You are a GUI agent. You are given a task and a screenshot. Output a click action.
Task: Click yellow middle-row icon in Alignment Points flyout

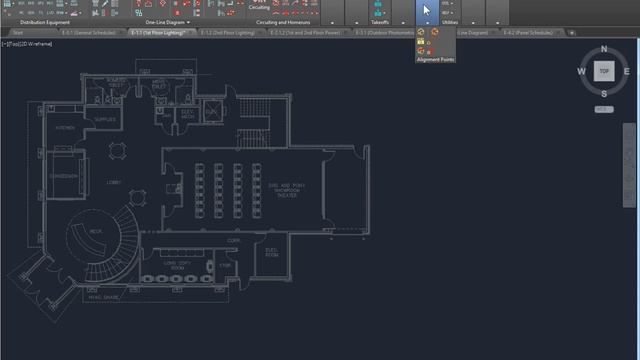[x=420, y=42]
